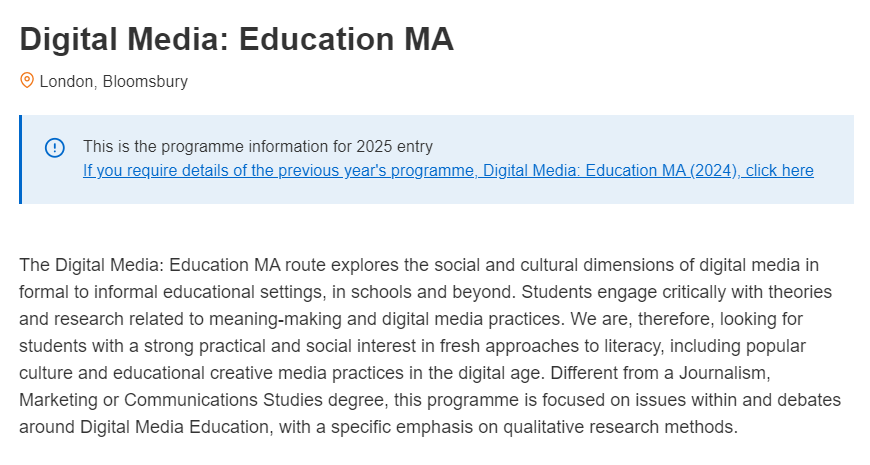Screen dimensions: 870x465
Task: Click 'click here' at the link's end
Action: pos(780,170)
